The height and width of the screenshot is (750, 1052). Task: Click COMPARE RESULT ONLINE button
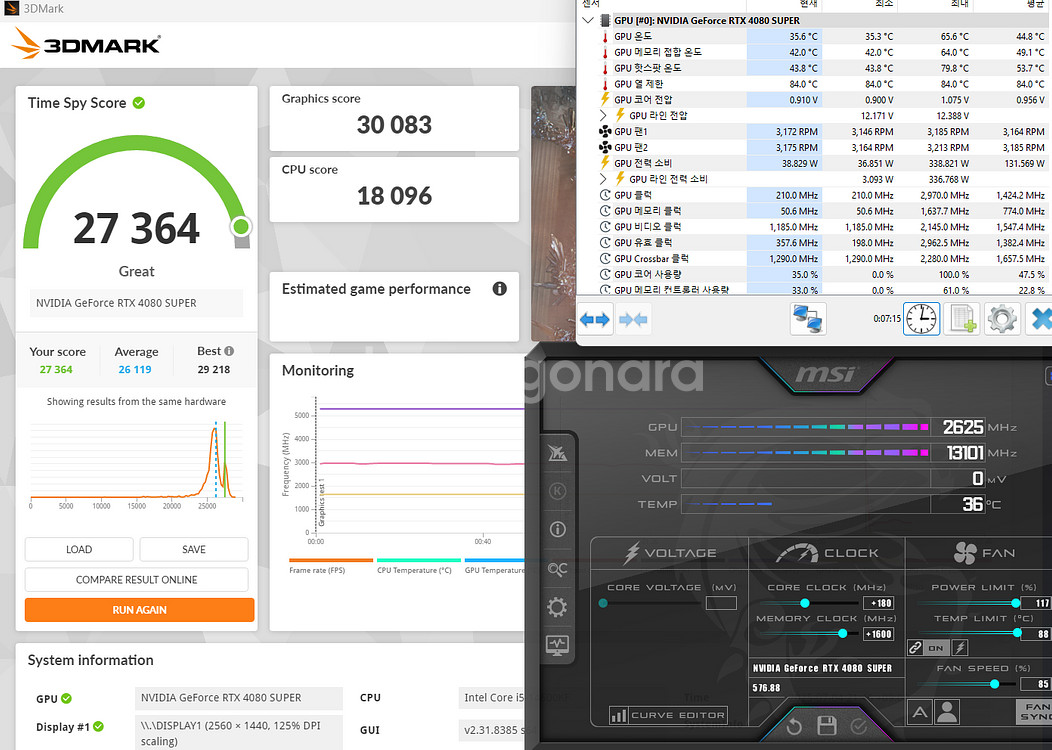click(137, 580)
